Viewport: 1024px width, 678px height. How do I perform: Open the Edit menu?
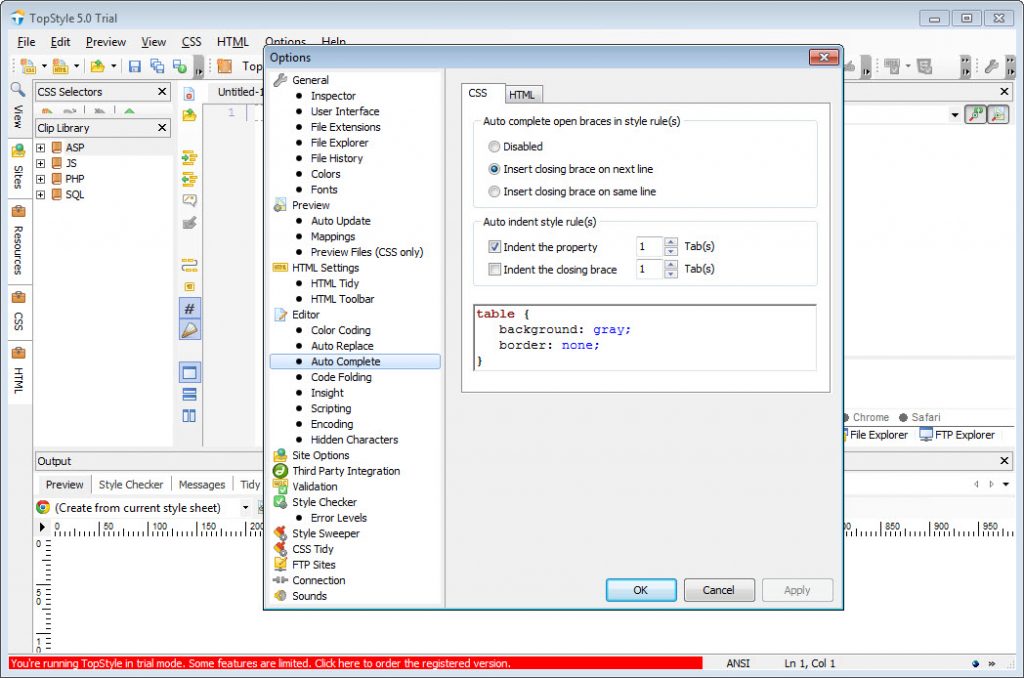(60, 42)
